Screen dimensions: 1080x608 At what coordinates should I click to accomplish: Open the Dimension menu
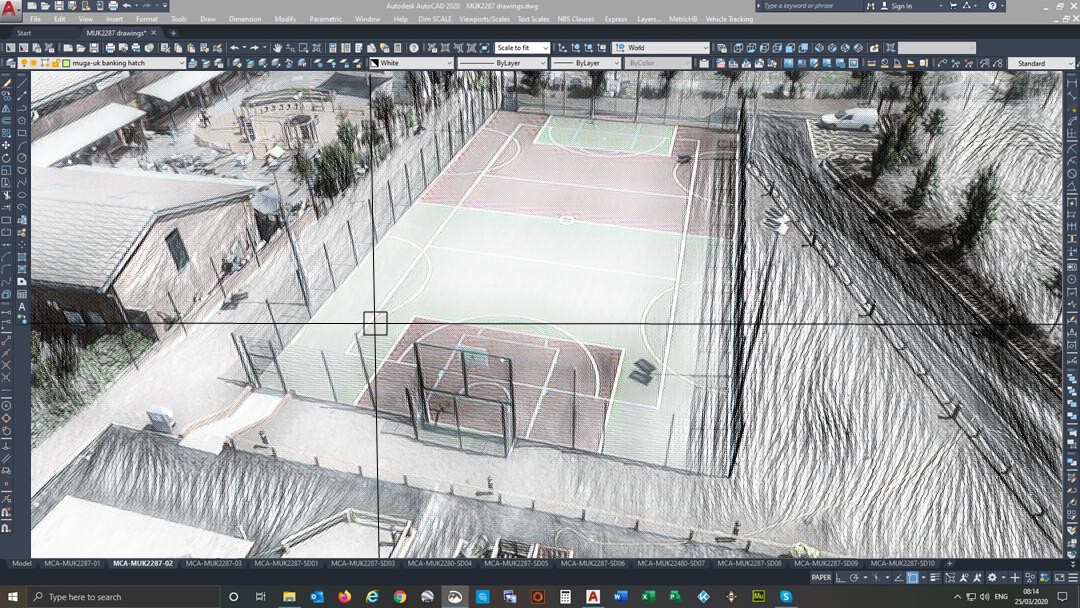pos(244,19)
